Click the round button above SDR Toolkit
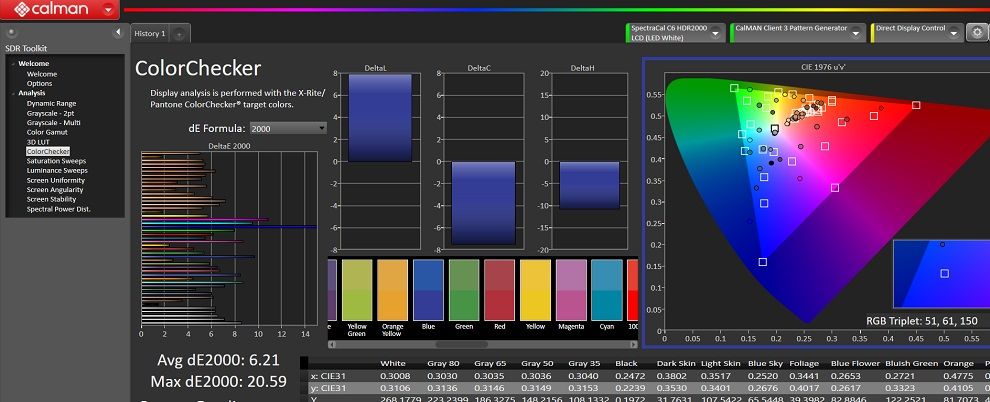990x402 pixels. (11, 32)
